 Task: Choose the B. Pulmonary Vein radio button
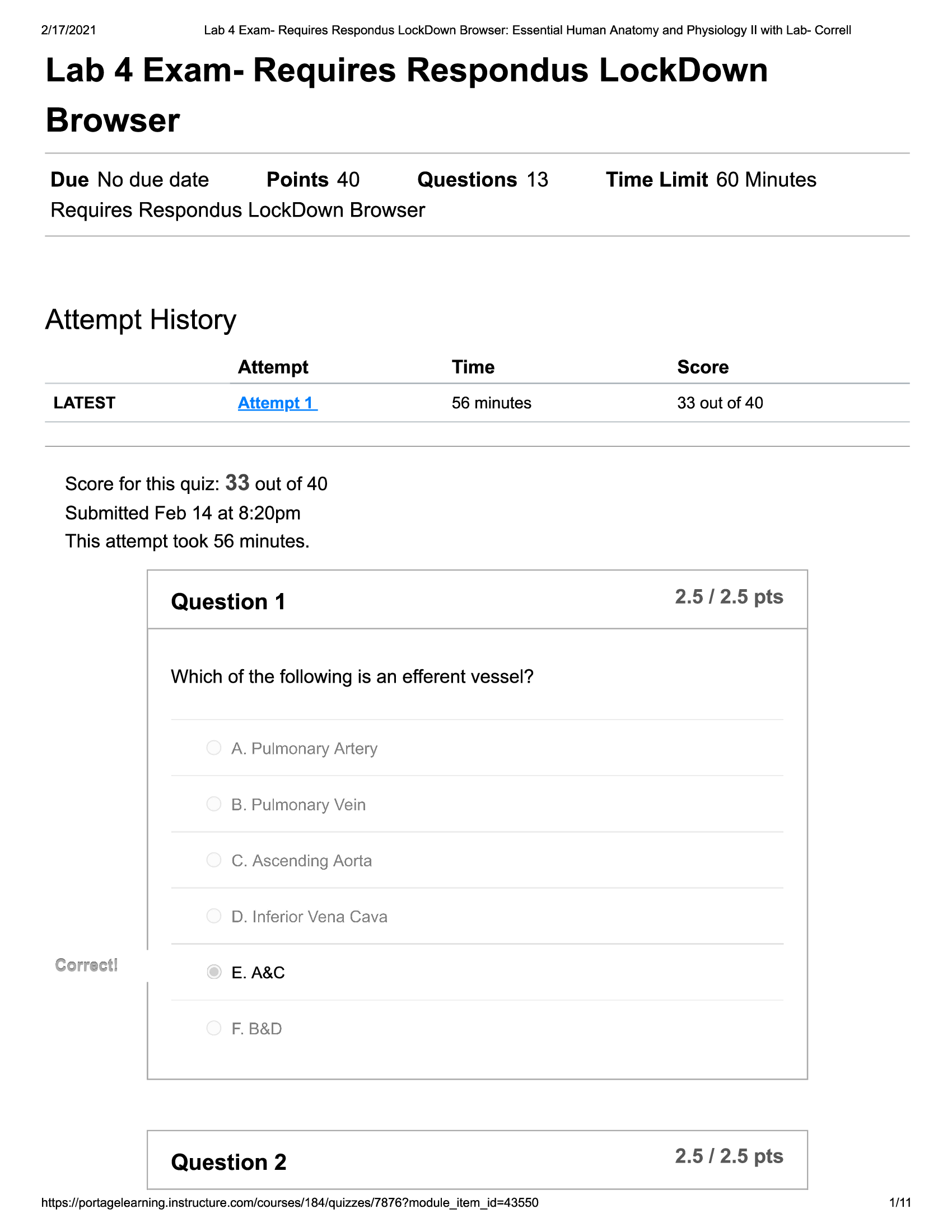click(214, 804)
